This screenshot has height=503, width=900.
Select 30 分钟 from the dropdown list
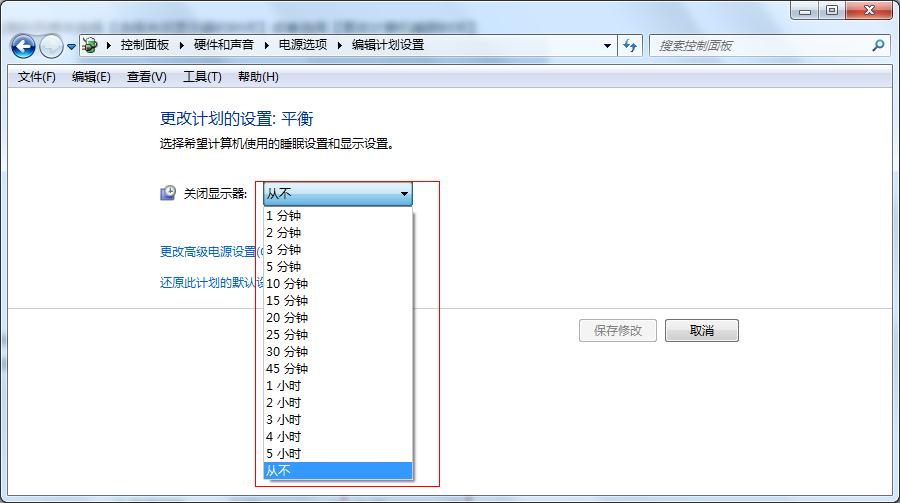coord(338,351)
